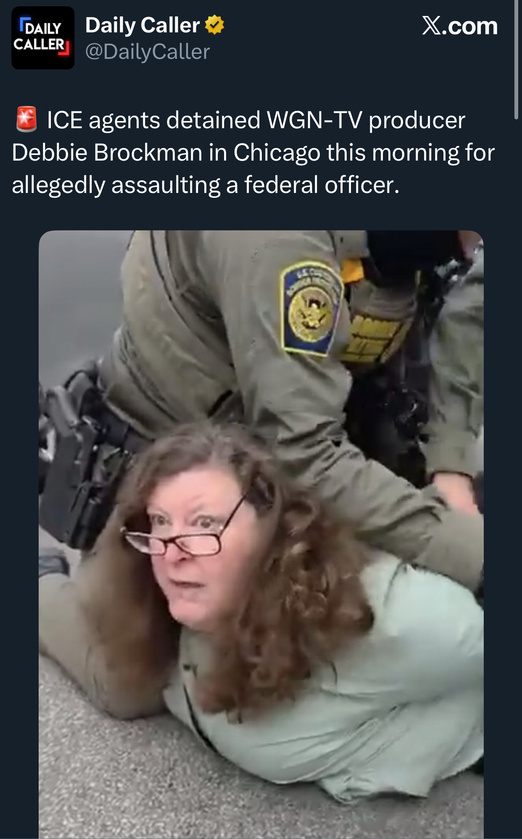522x839 pixels.
Task: Click the name "Debbie Brockman" in the tweet
Action: pos(107,152)
